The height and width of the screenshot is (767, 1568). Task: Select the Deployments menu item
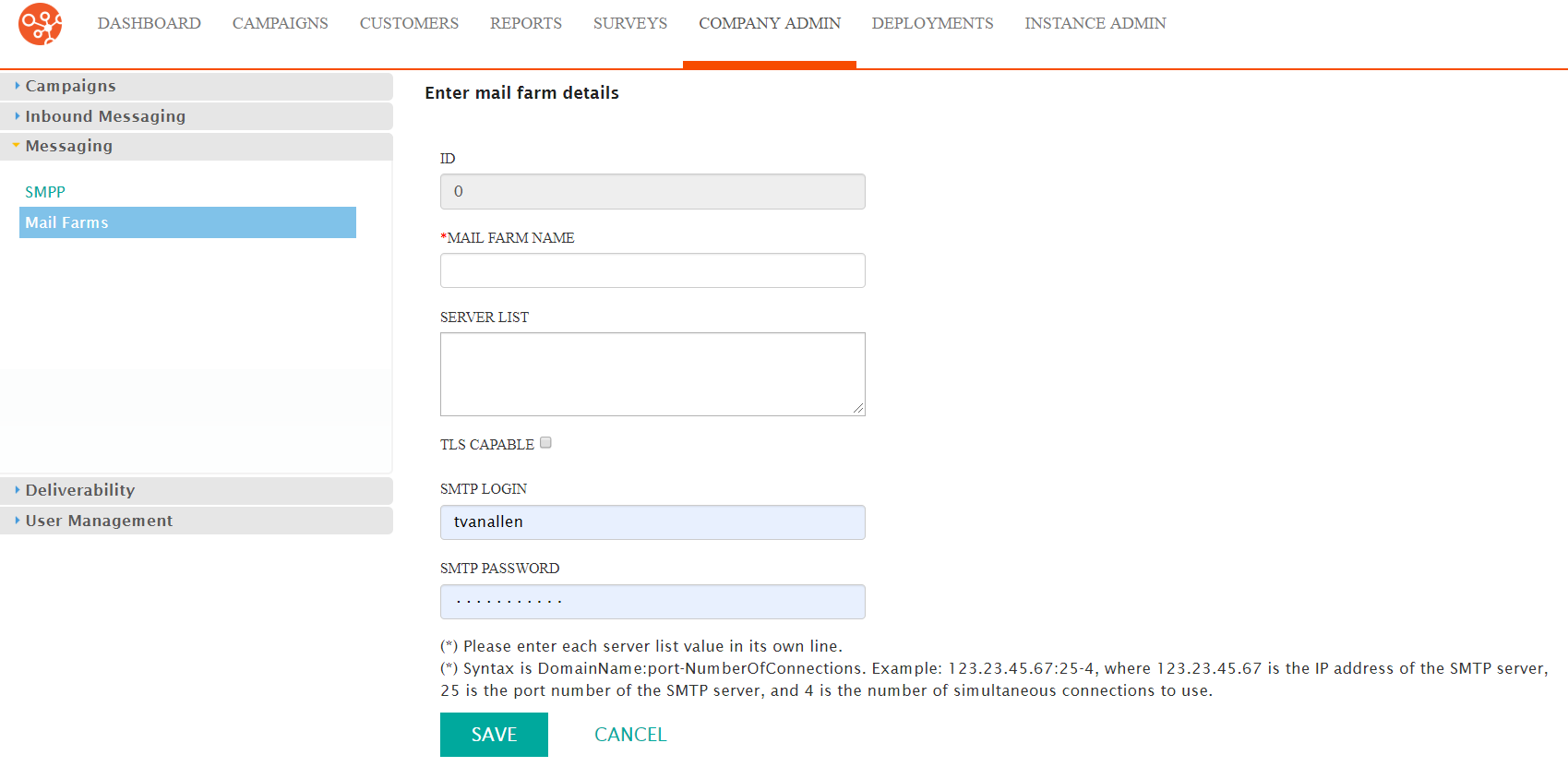933,23
